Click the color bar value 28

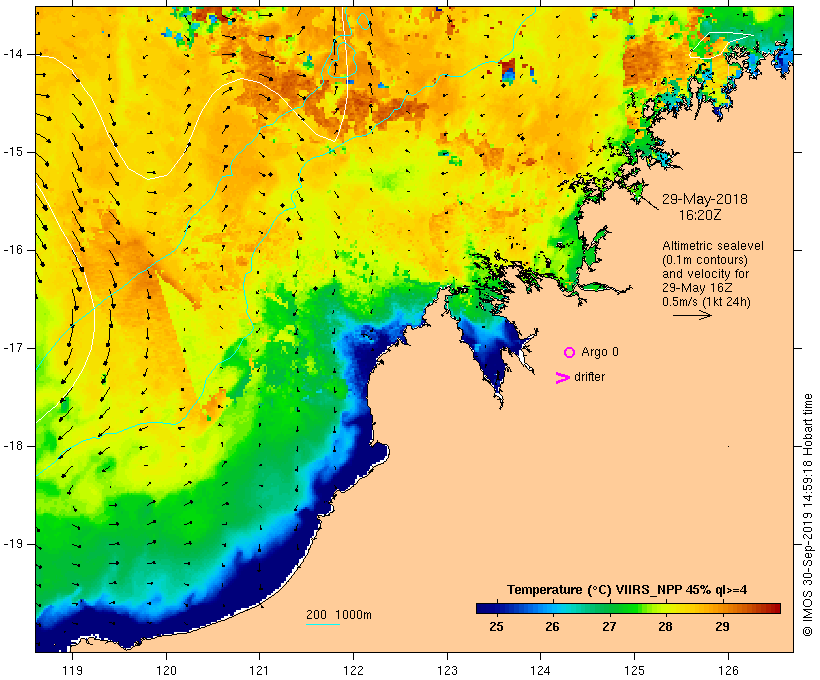(665, 626)
